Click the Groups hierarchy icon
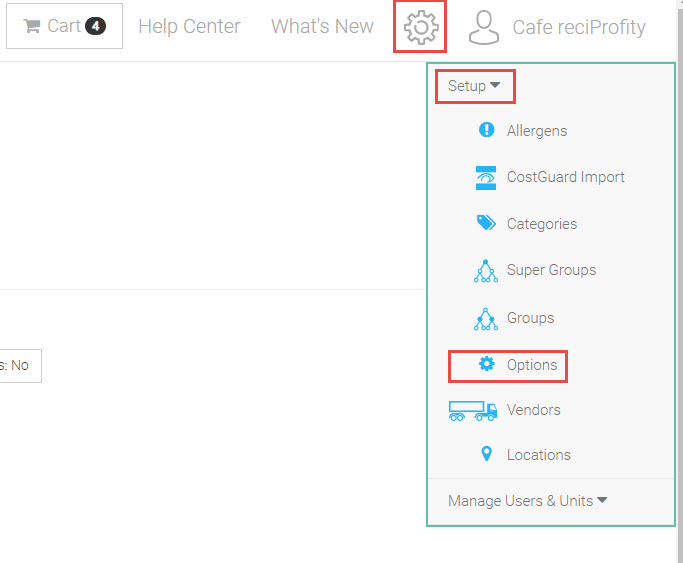 tap(487, 318)
